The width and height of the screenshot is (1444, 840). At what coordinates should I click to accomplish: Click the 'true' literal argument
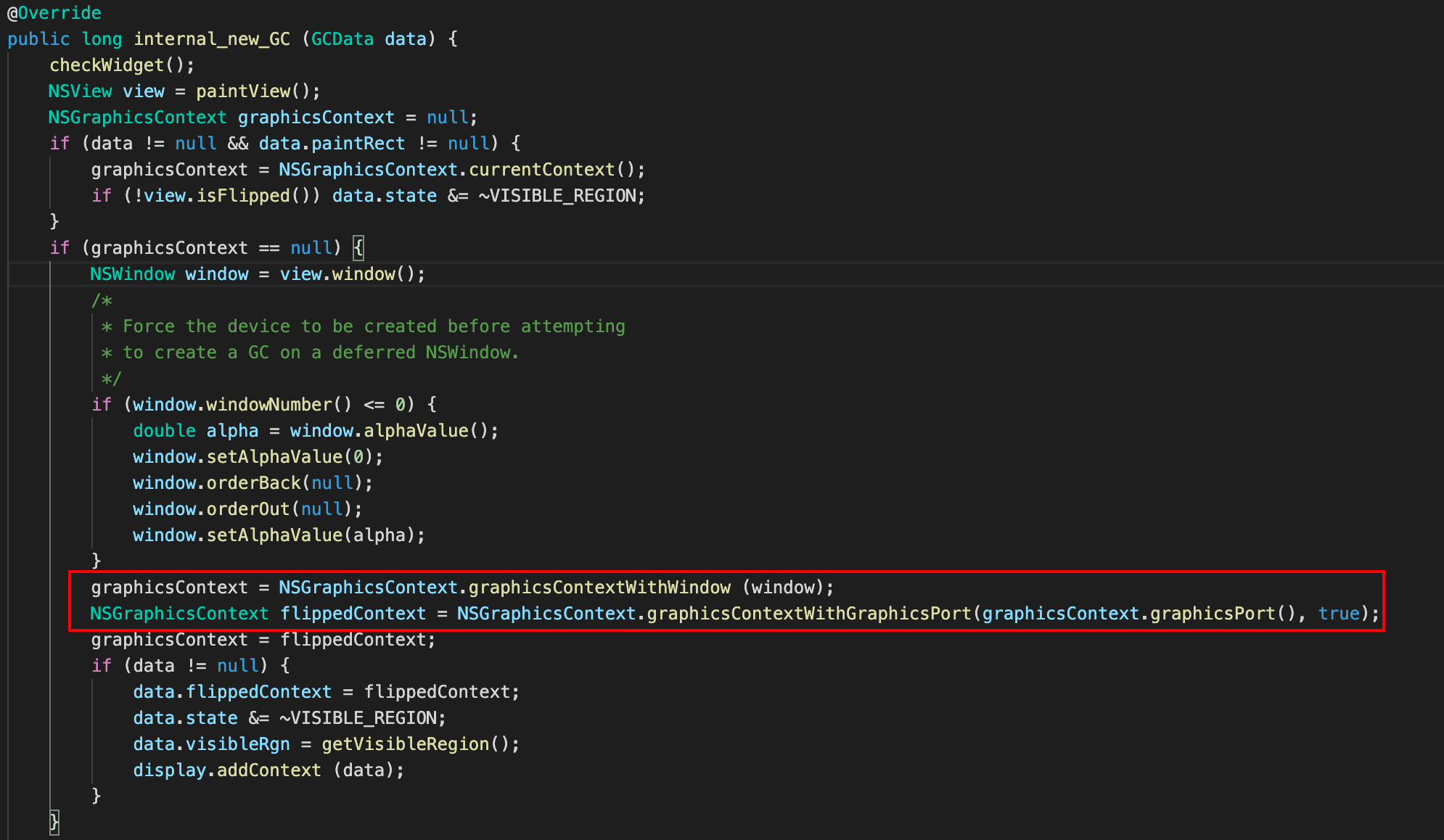click(1338, 614)
